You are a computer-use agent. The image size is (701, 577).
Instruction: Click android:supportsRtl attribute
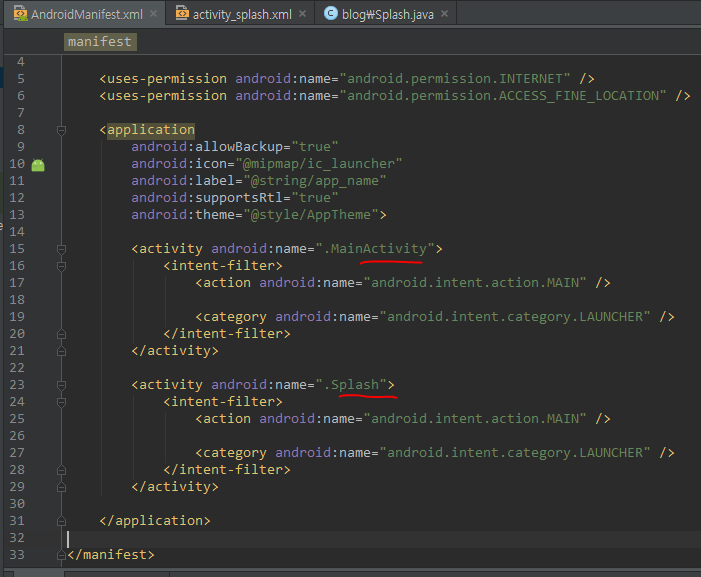(x=207, y=198)
